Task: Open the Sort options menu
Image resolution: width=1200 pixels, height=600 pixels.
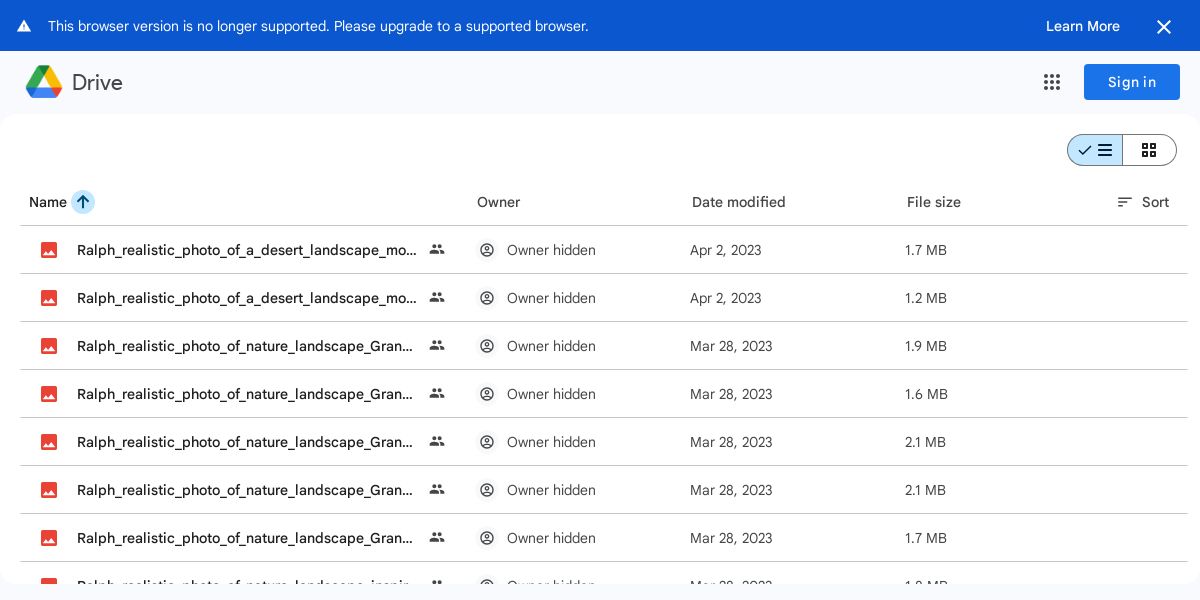Action: [x=1143, y=202]
